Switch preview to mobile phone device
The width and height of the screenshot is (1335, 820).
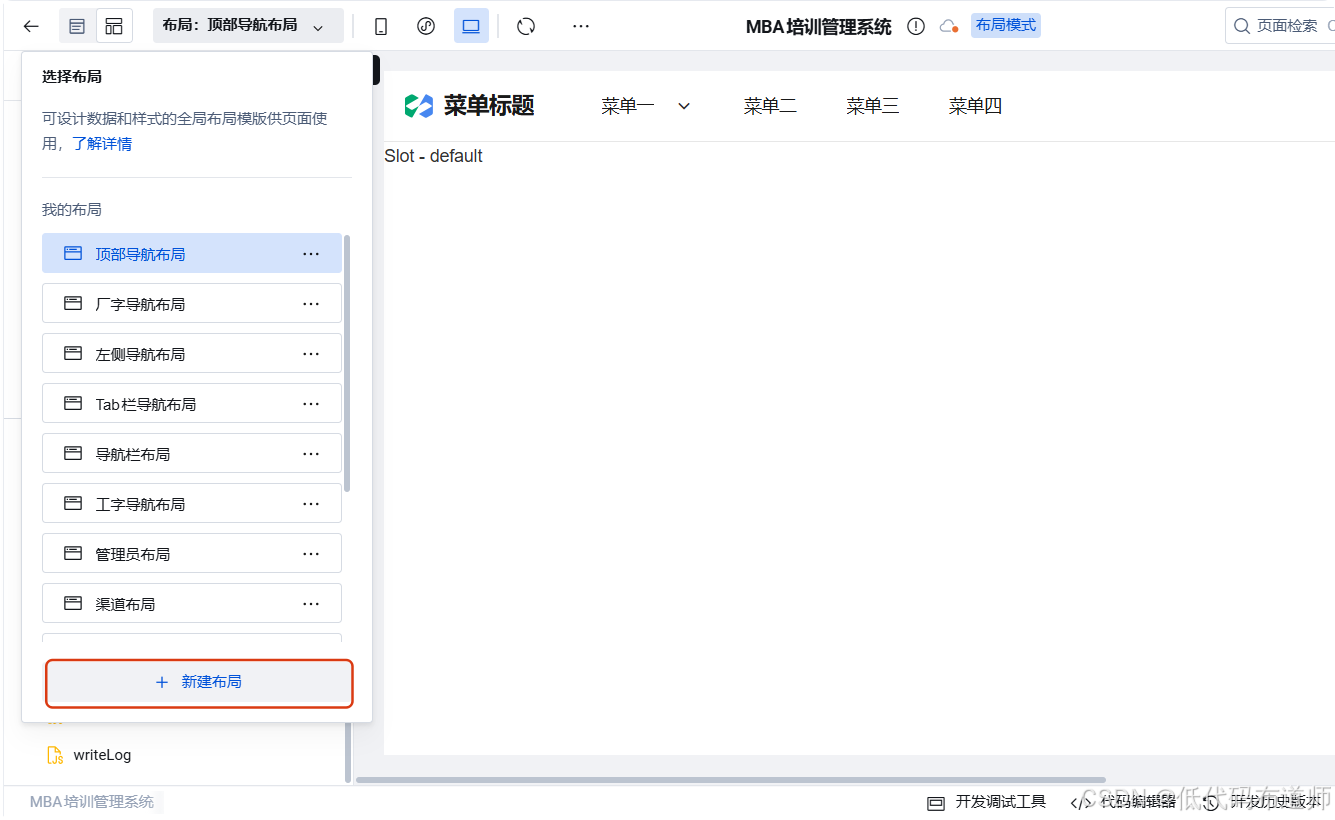pos(381,26)
